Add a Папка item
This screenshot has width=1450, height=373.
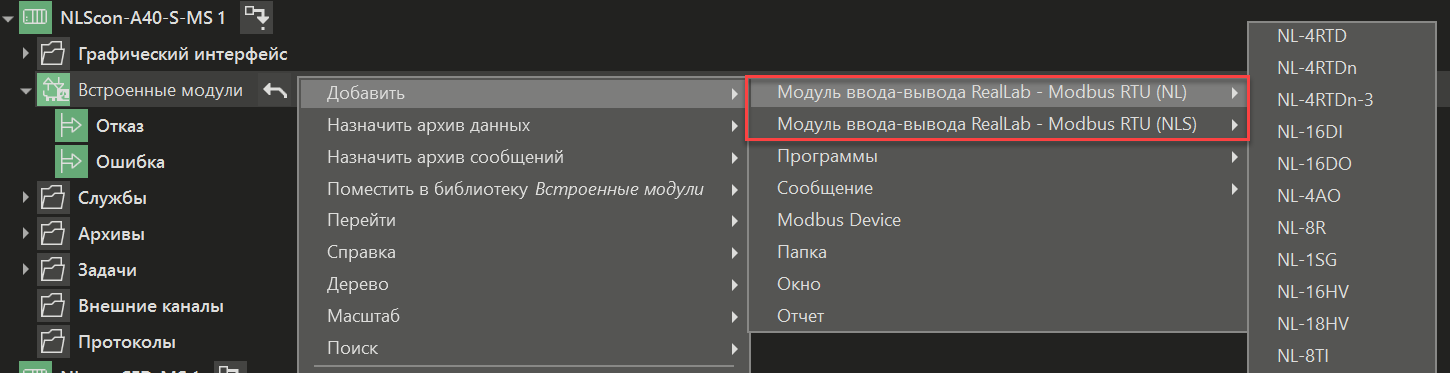coord(998,252)
